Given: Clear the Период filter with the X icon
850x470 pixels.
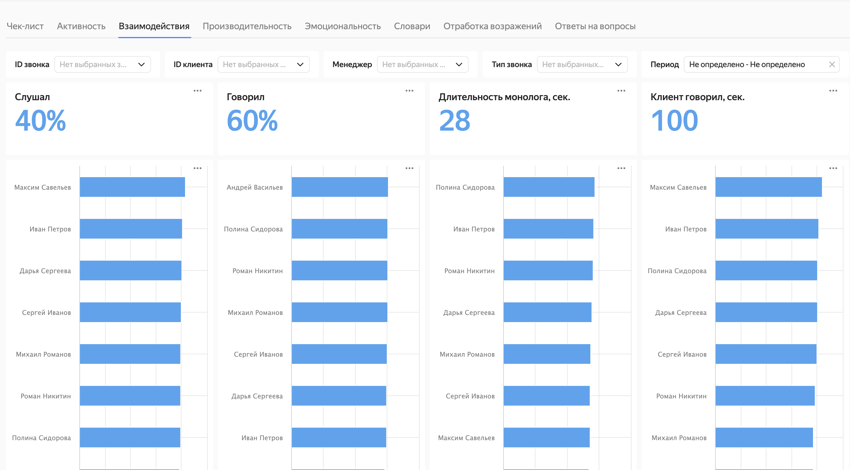Looking at the screenshot, I should 831,65.
